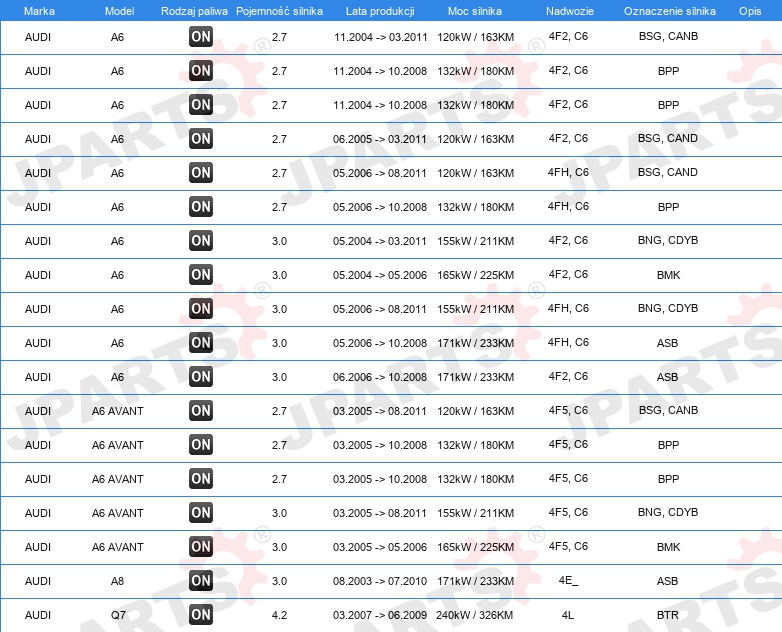Click the 05.2004 -> 03.2011 production dates
Viewport: 782px width, 632px height.
tap(380, 241)
